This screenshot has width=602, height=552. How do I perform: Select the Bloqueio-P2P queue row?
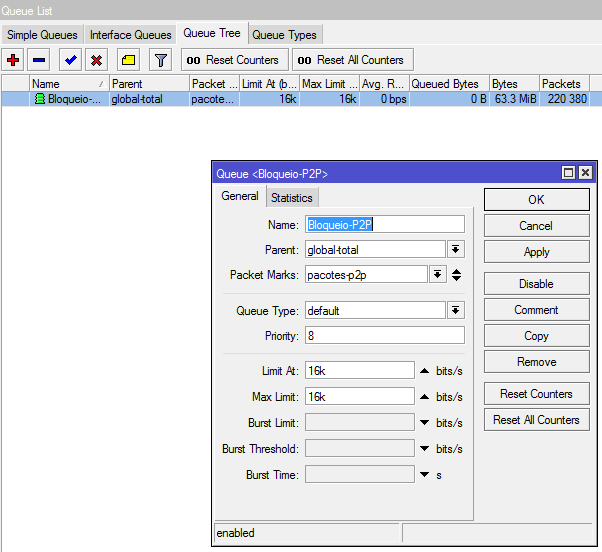pos(70,99)
